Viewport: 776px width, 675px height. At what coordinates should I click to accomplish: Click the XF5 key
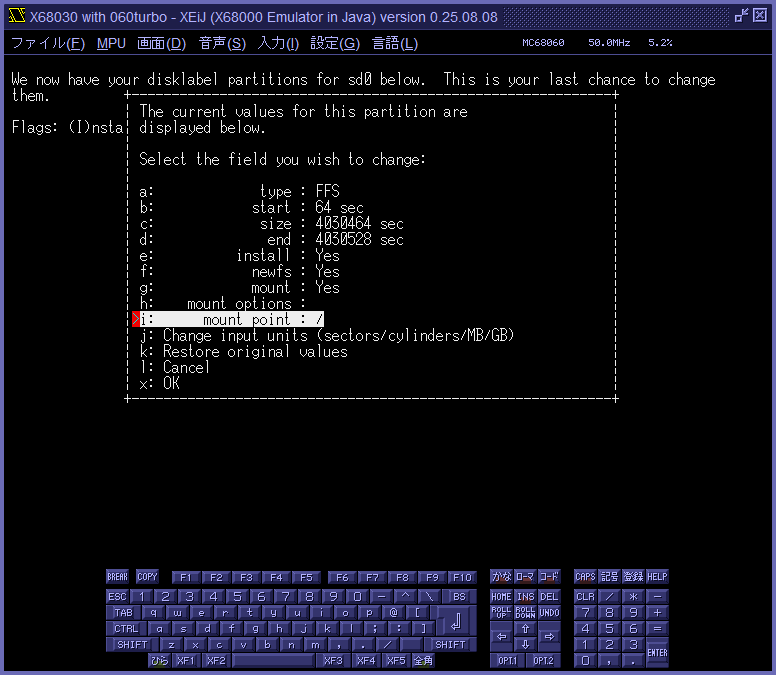[x=396, y=660]
